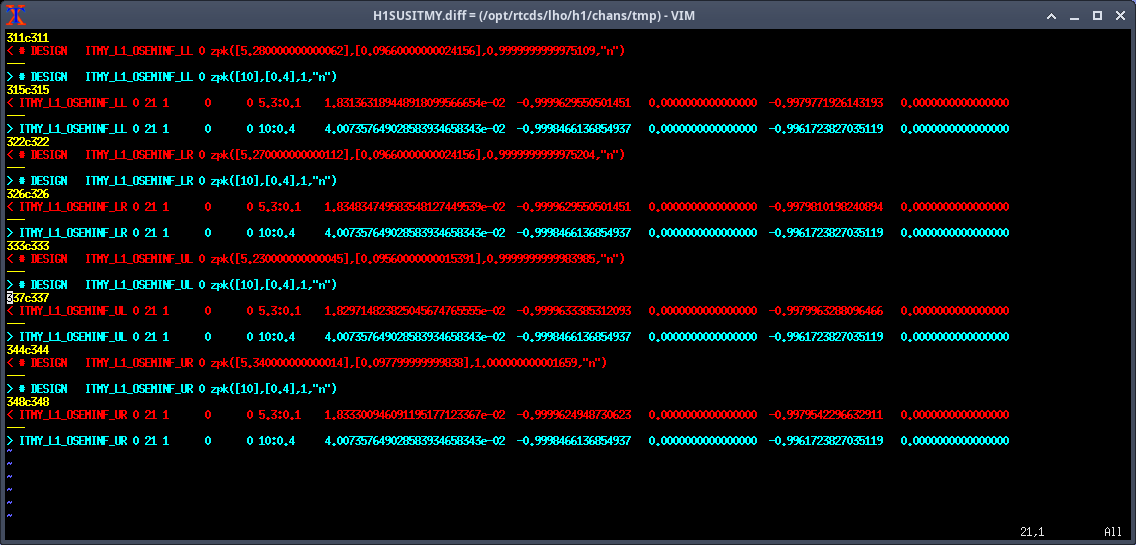Viewport: 1136px width, 545px height.
Task: Close the H1SUSITMY.diff VIM window
Action: pyautogui.click(x=1119, y=16)
